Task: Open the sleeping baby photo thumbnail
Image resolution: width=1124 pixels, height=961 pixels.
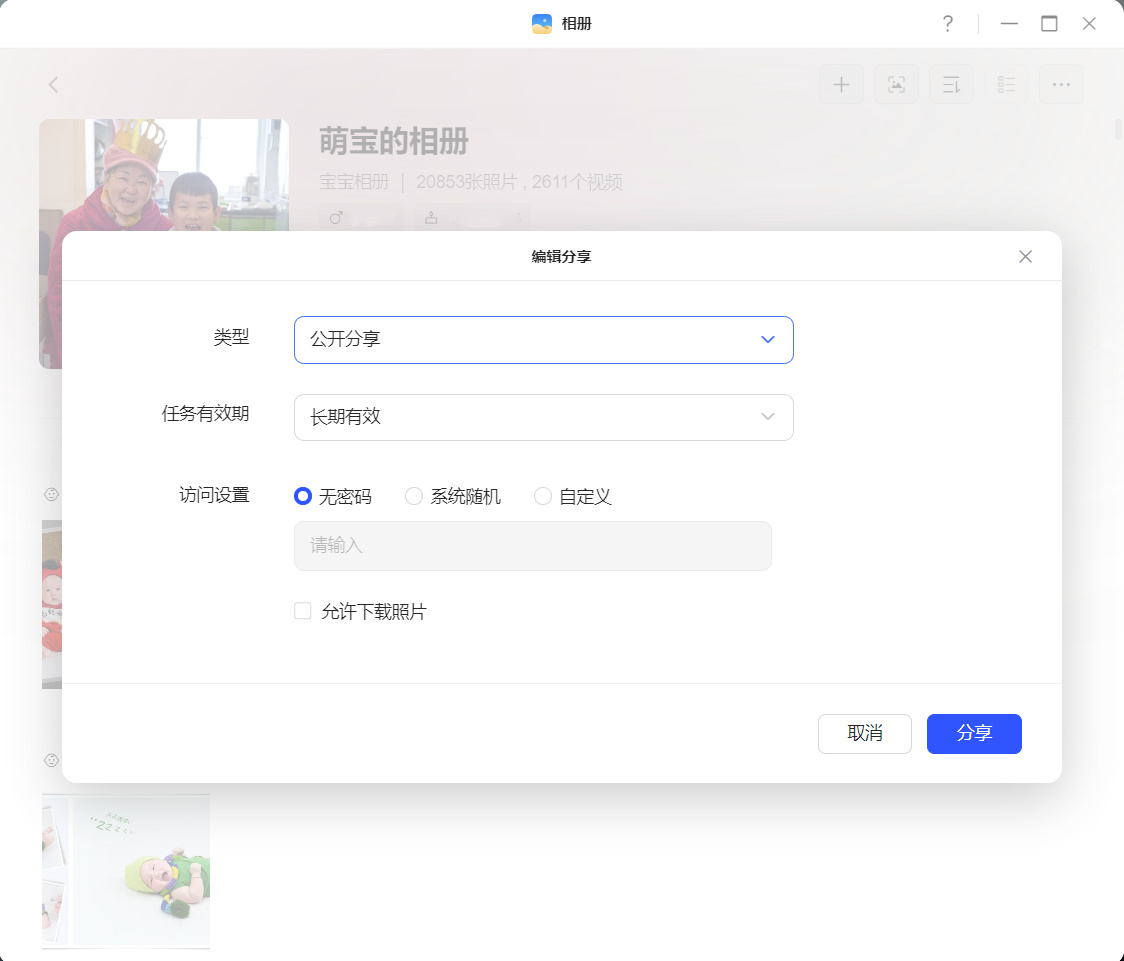Action: (126, 871)
